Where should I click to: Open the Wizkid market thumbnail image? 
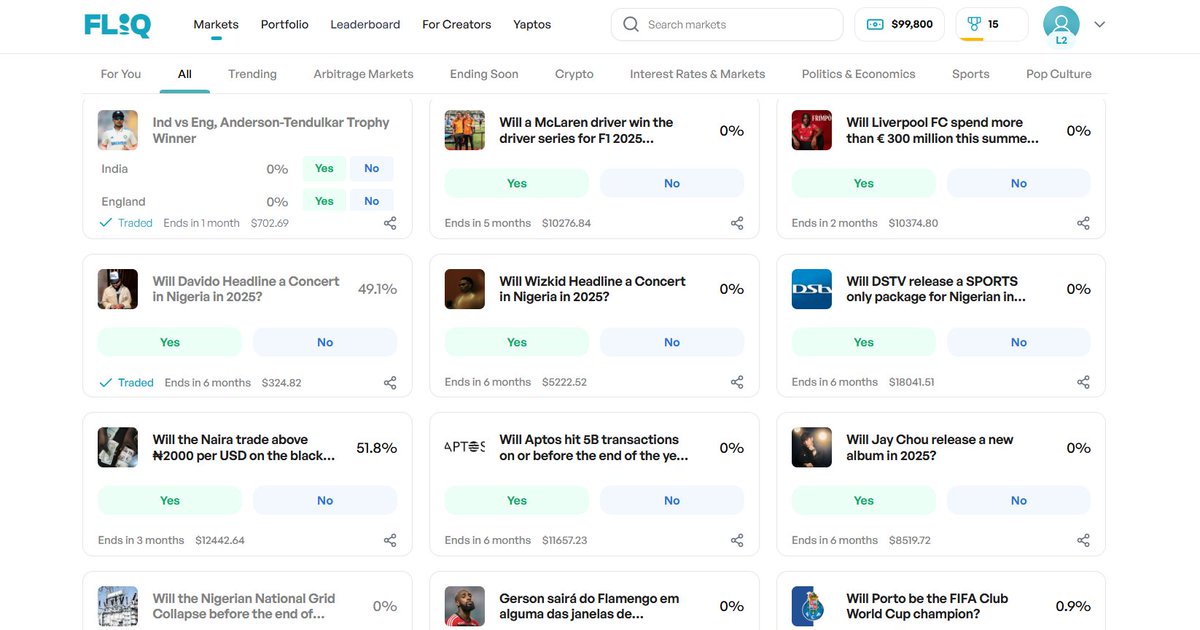click(x=465, y=289)
